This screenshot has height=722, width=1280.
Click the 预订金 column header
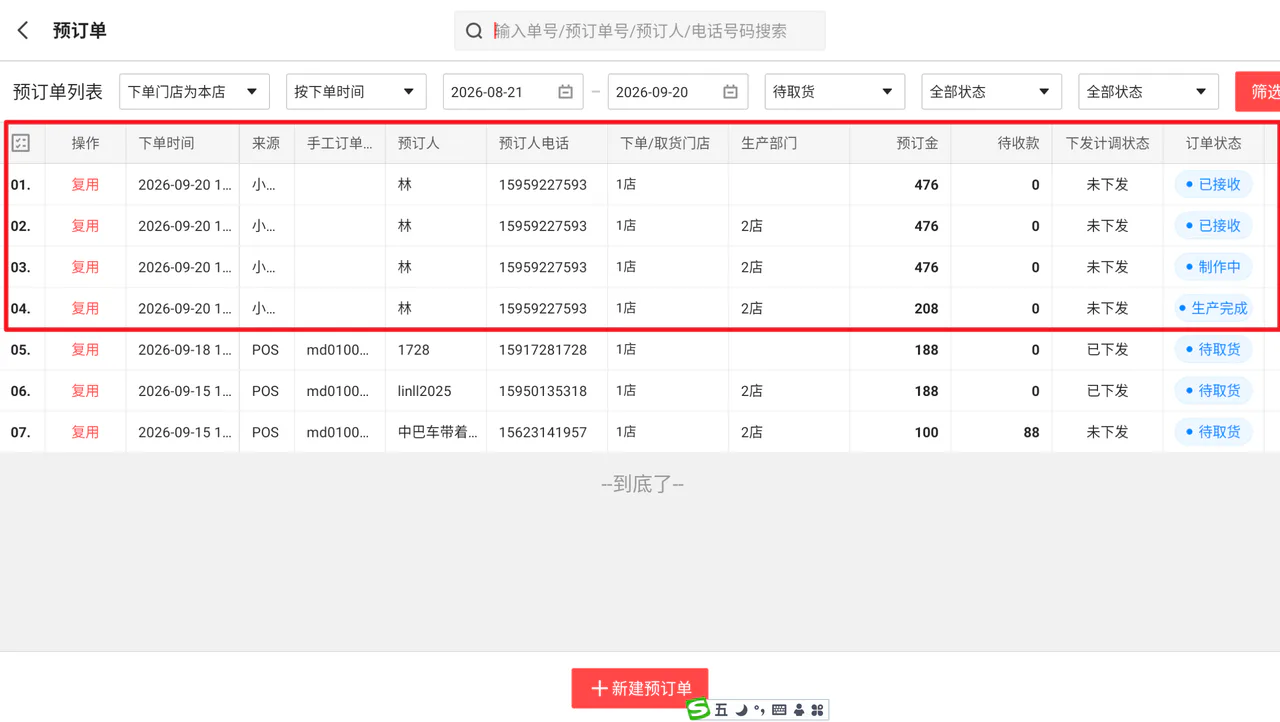point(917,143)
